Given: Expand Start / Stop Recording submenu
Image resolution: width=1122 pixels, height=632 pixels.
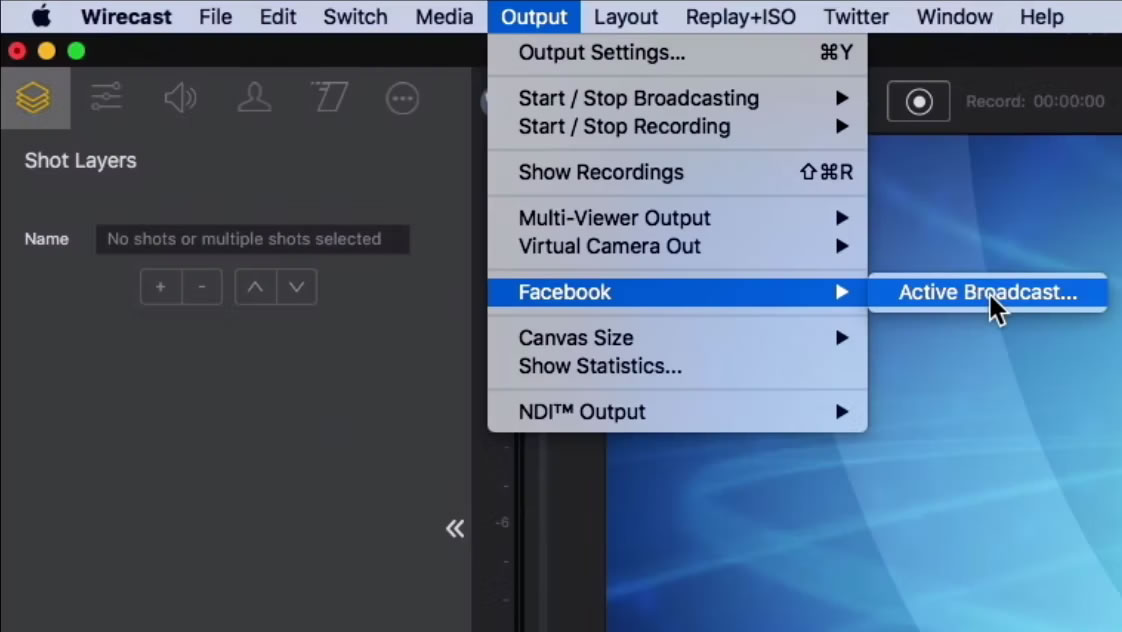Looking at the screenshot, I should click(x=677, y=127).
